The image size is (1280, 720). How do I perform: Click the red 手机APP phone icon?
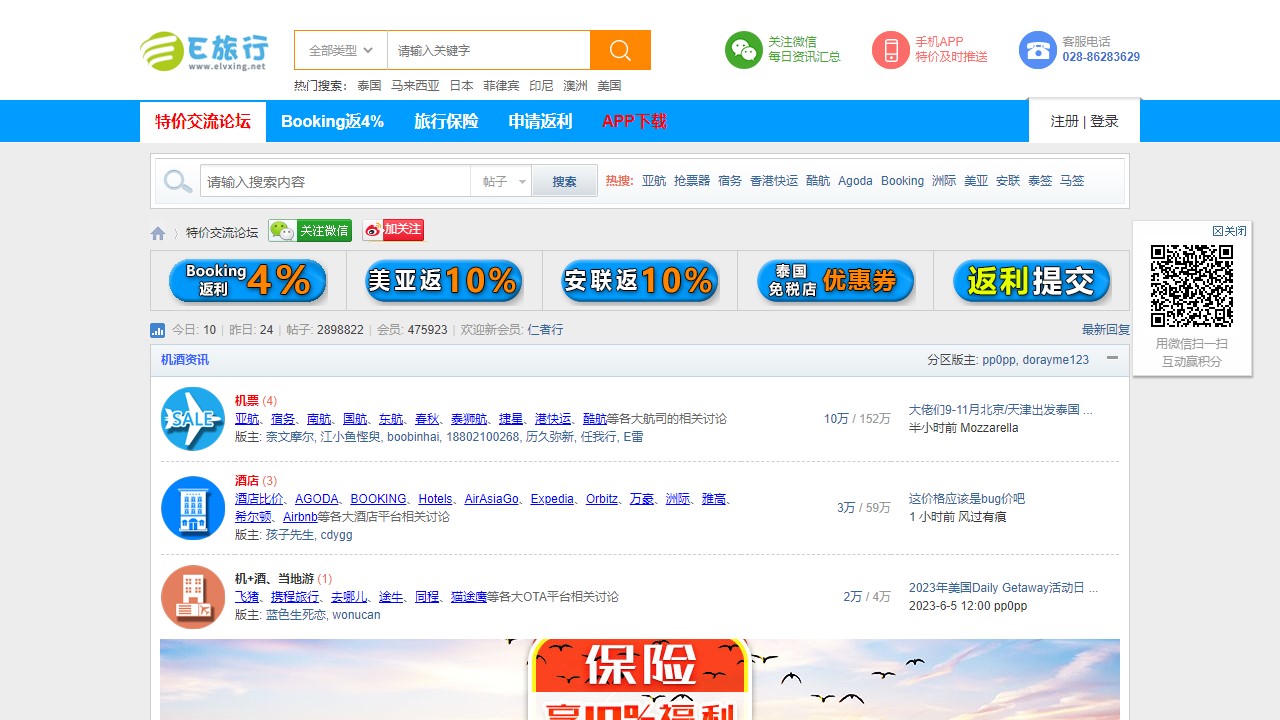894,50
